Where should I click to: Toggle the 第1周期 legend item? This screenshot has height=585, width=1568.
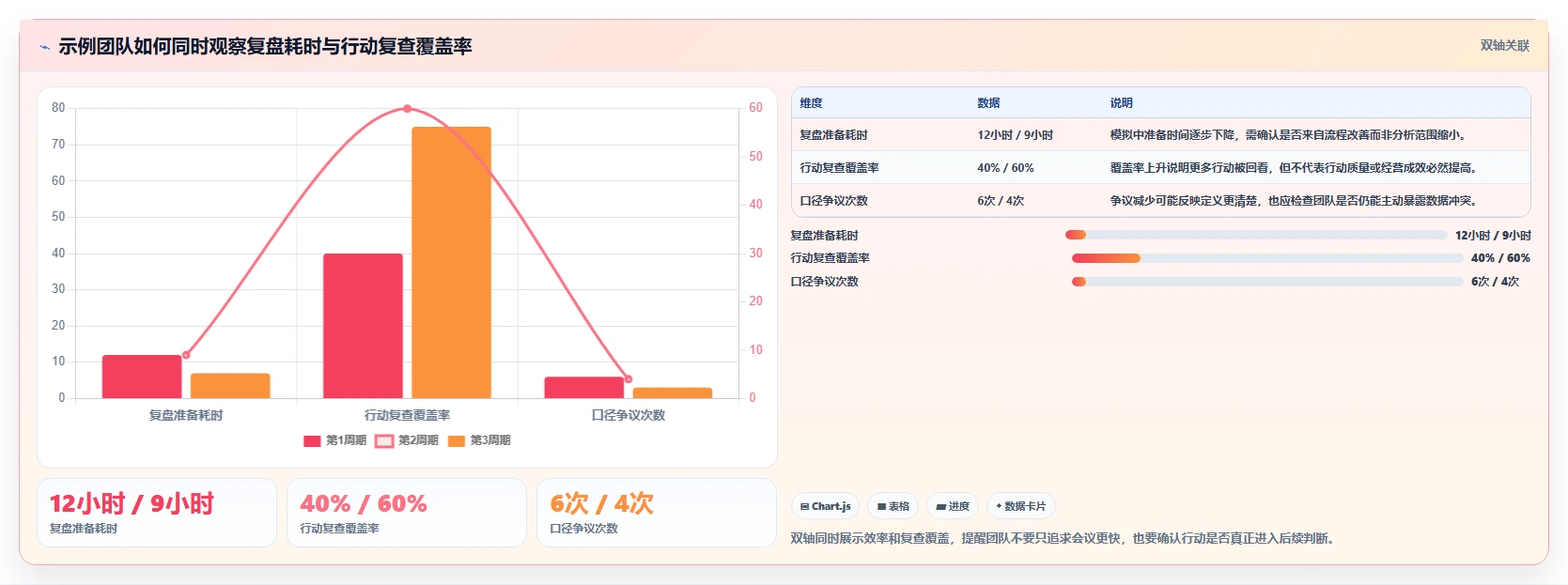(335, 440)
